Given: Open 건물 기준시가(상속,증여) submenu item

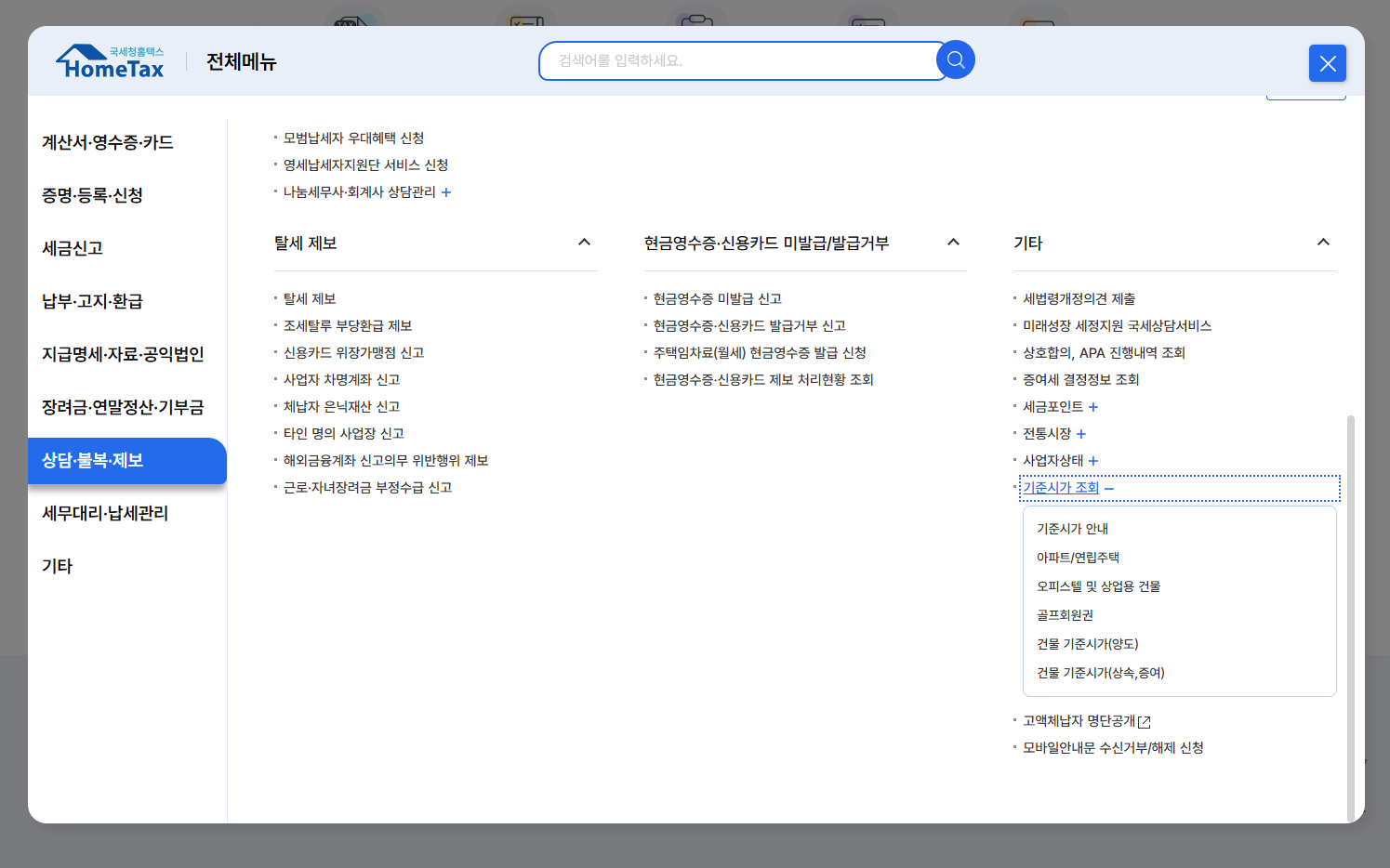Looking at the screenshot, I should (x=1100, y=673).
